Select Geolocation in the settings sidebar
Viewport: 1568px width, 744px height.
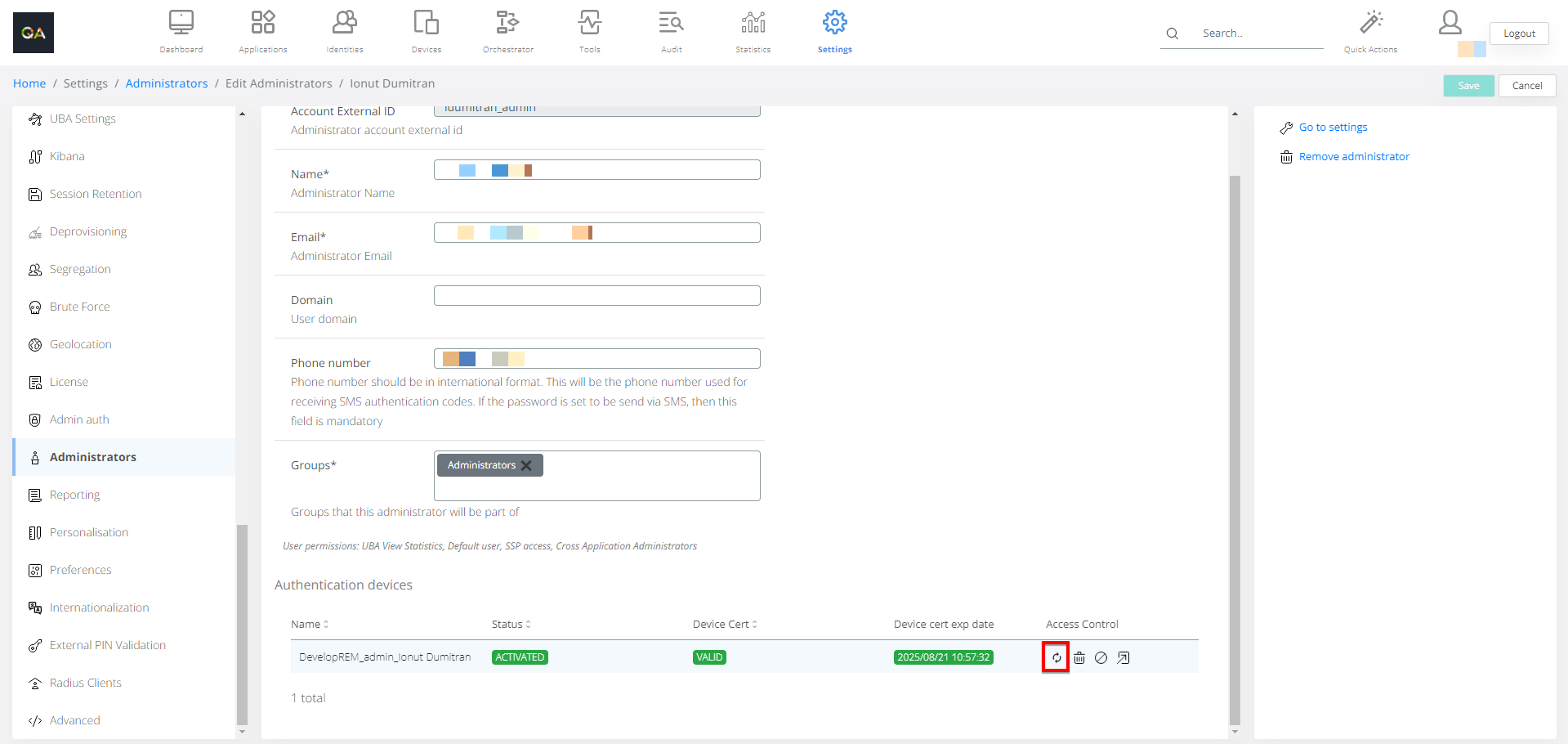click(x=80, y=344)
